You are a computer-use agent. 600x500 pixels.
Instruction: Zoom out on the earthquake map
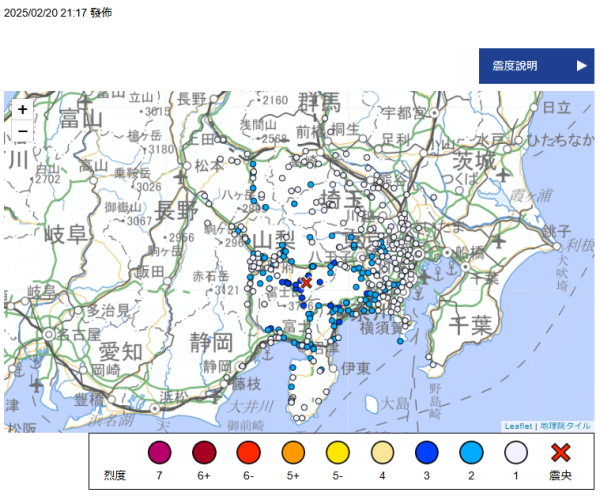22,131
